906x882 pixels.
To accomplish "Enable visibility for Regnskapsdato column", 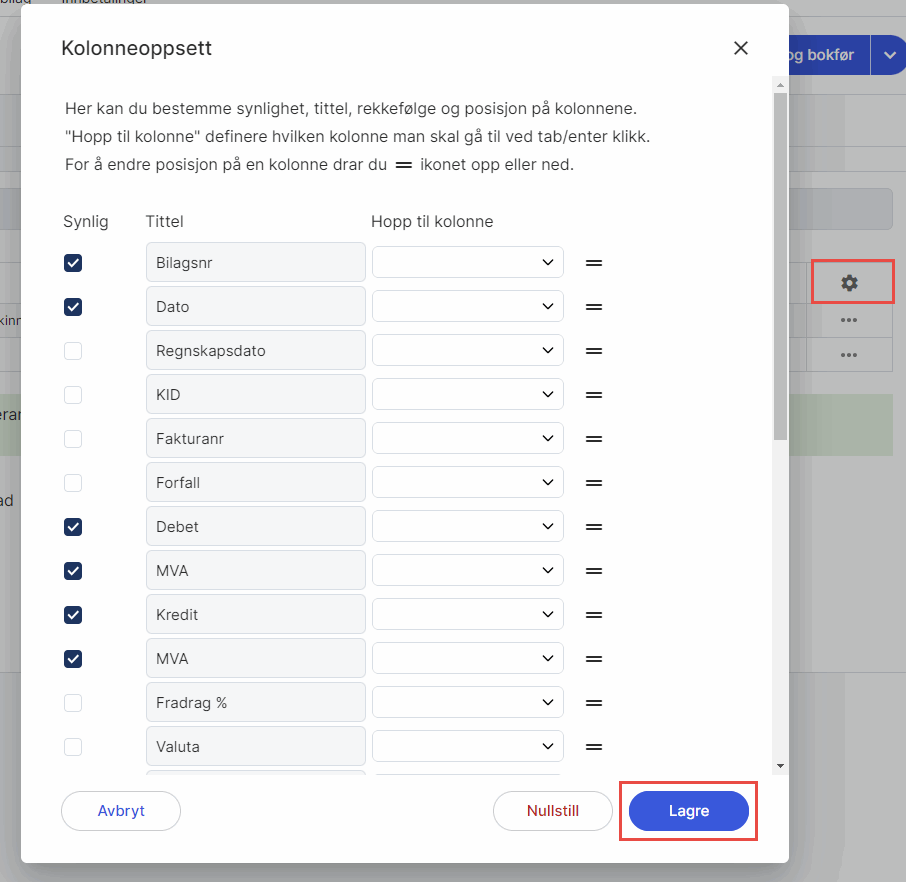I will tap(73, 351).
